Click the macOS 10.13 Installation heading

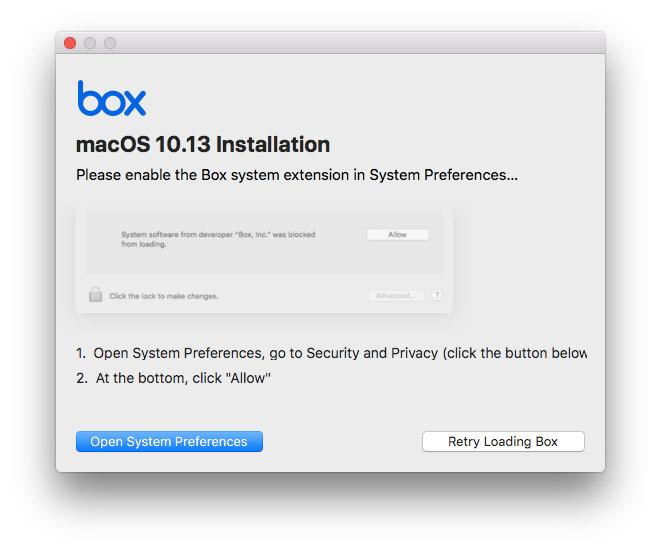tap(203, 144)
